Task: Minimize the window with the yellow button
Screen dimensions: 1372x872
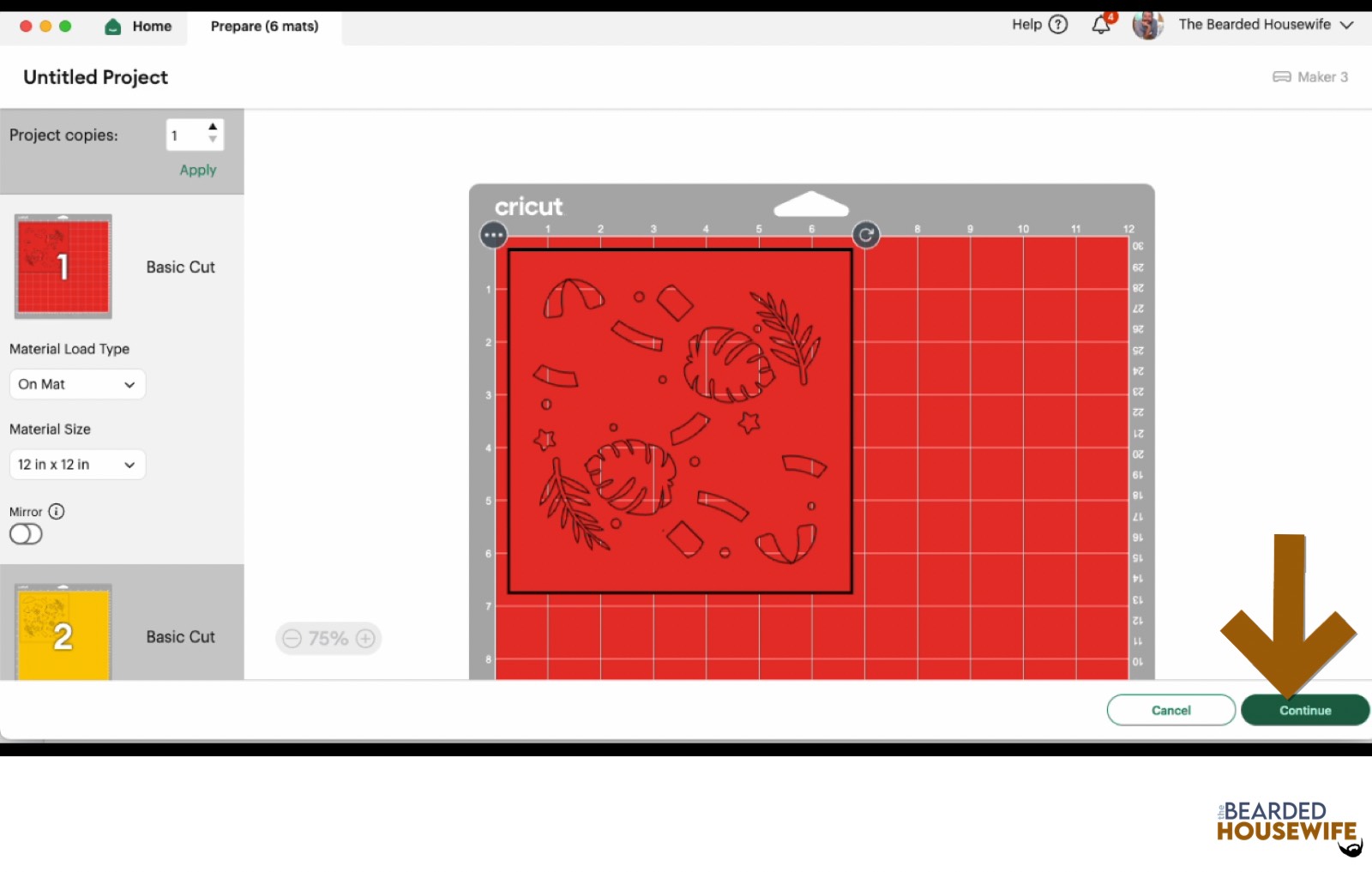Action: pos(45,27)
